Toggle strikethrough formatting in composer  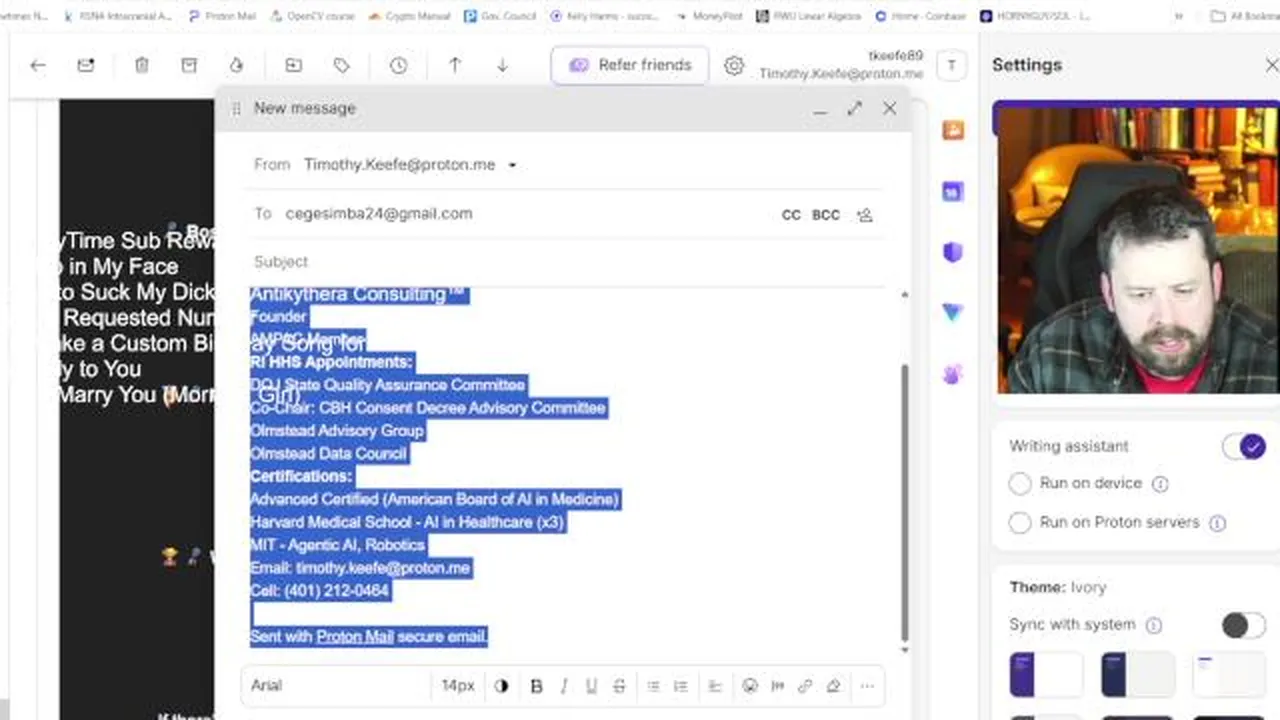coord(619,686)
